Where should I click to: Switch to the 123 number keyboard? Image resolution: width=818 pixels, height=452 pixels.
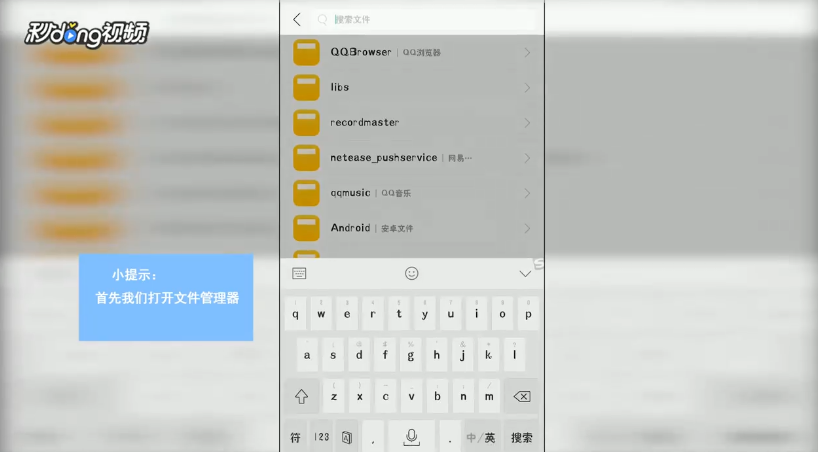pos(321,437)
